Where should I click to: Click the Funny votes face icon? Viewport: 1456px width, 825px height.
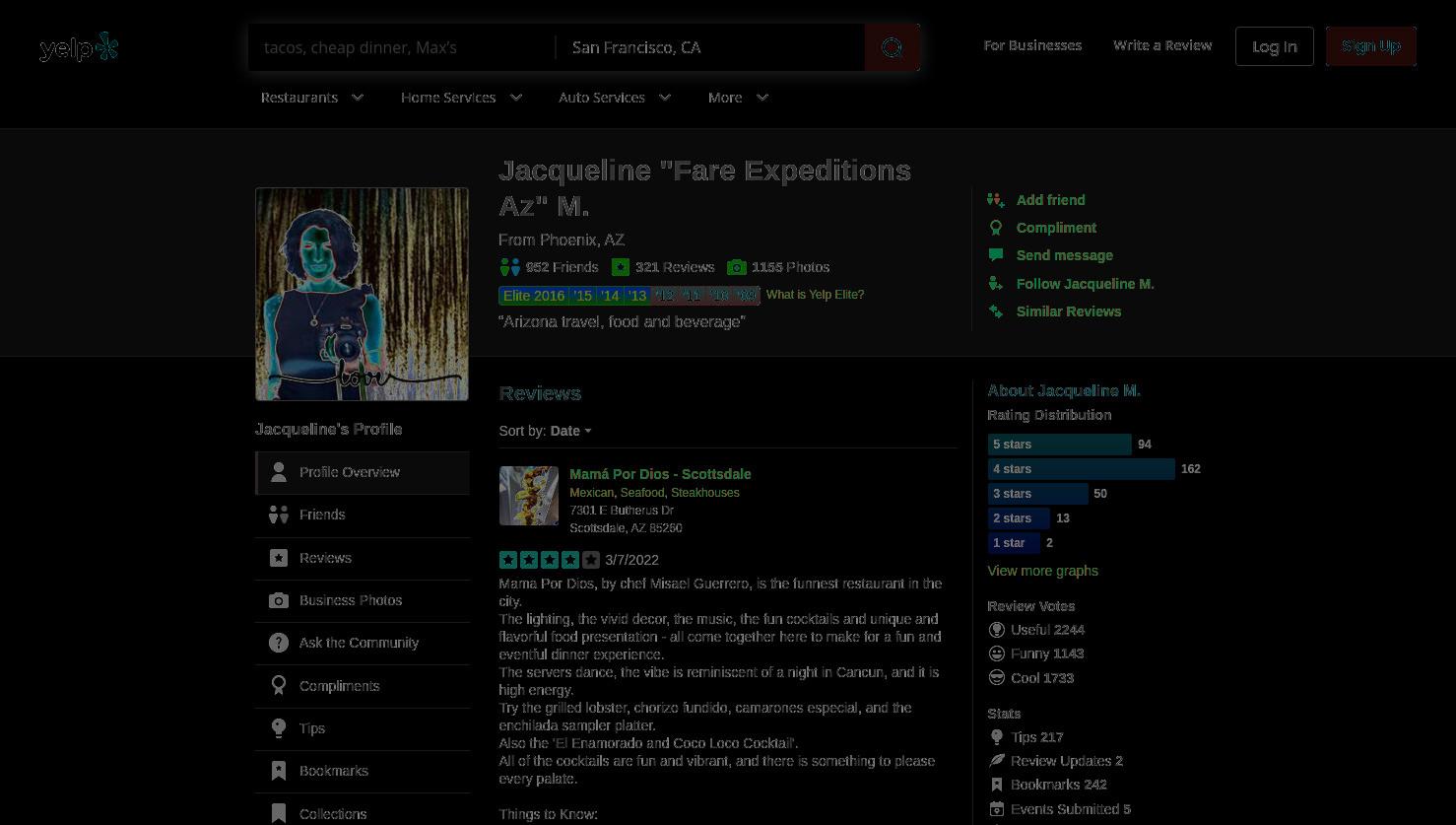click(997, 653)
